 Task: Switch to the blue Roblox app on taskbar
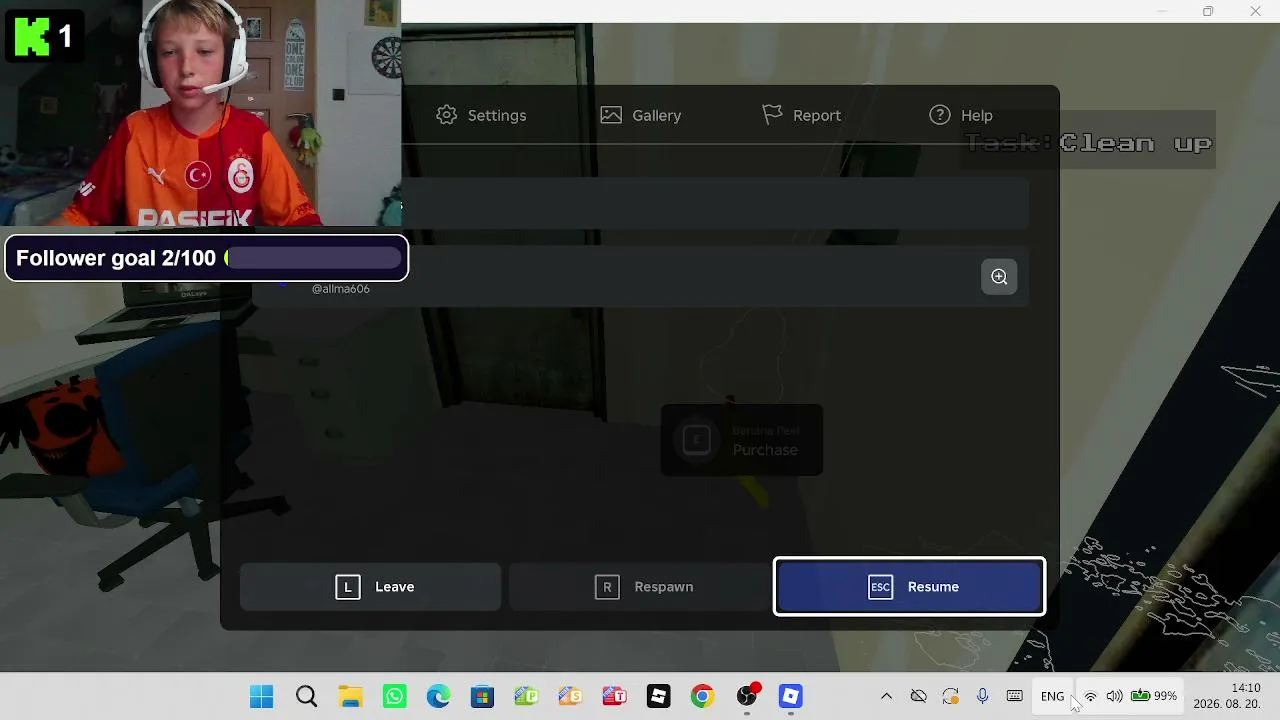[791, 696]
